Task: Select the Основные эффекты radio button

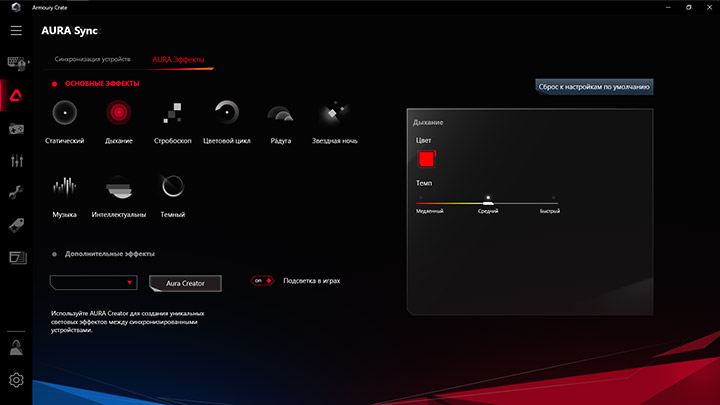Action: pyautogui.click(x=54, y=84)
